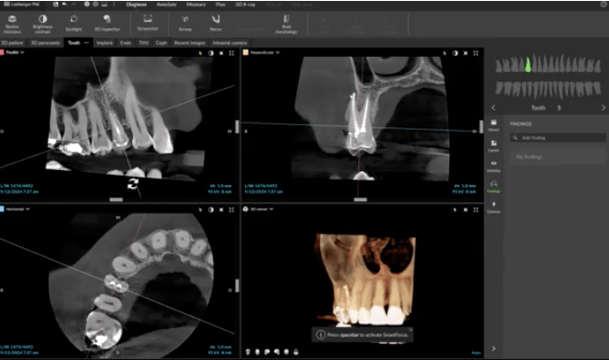
Task: Select the Reslice thickness tool
Action: coord(12,23)
